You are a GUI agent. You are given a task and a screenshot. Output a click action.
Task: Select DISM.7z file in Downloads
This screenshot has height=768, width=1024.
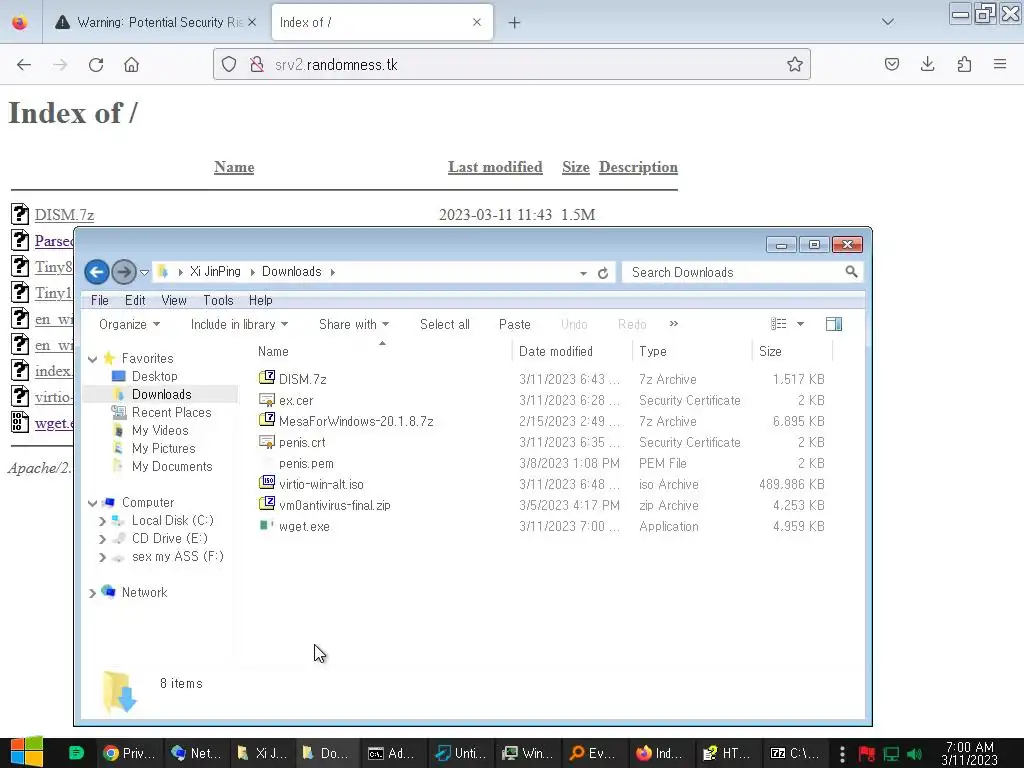[302, 379]
